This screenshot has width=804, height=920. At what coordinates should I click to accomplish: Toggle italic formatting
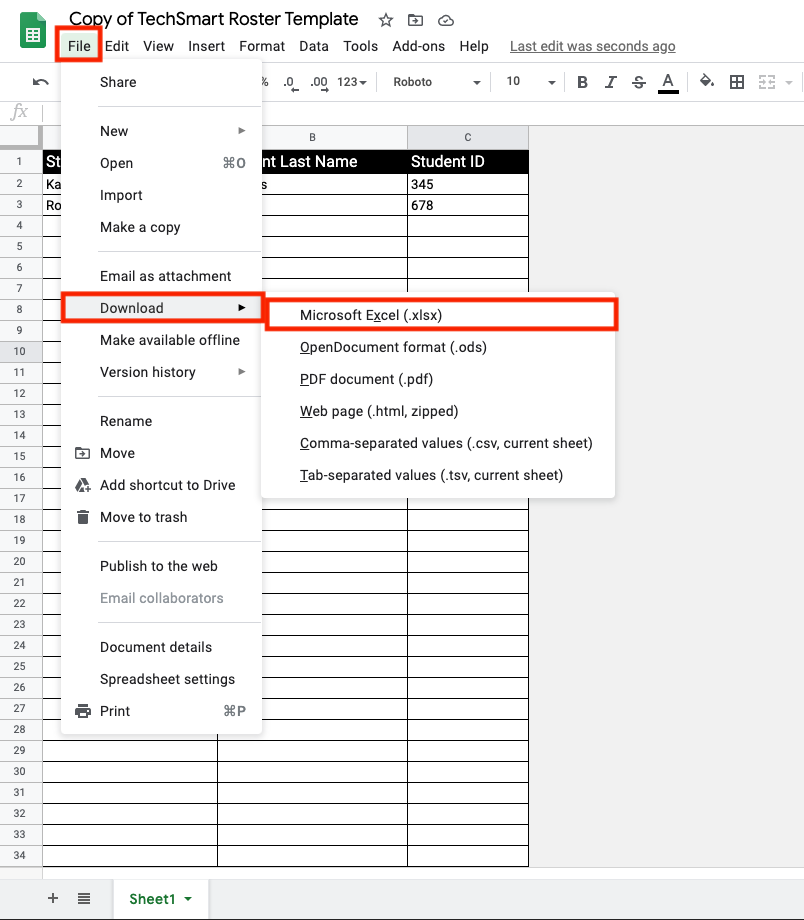coord(610,82)
